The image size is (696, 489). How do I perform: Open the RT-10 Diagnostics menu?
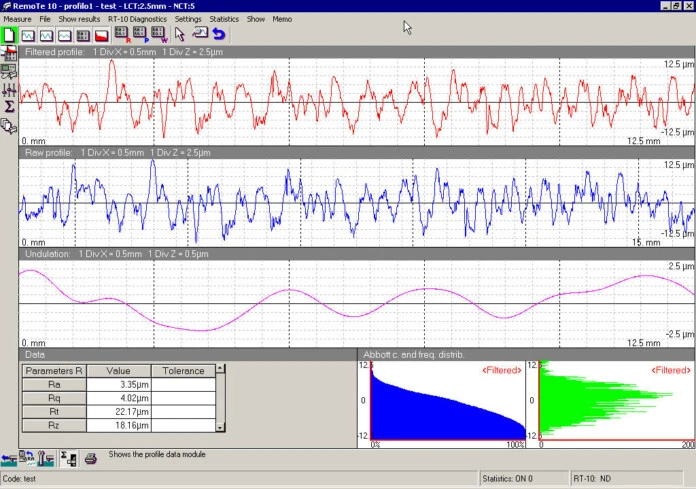pyautogui.click(x=137, y=19)
